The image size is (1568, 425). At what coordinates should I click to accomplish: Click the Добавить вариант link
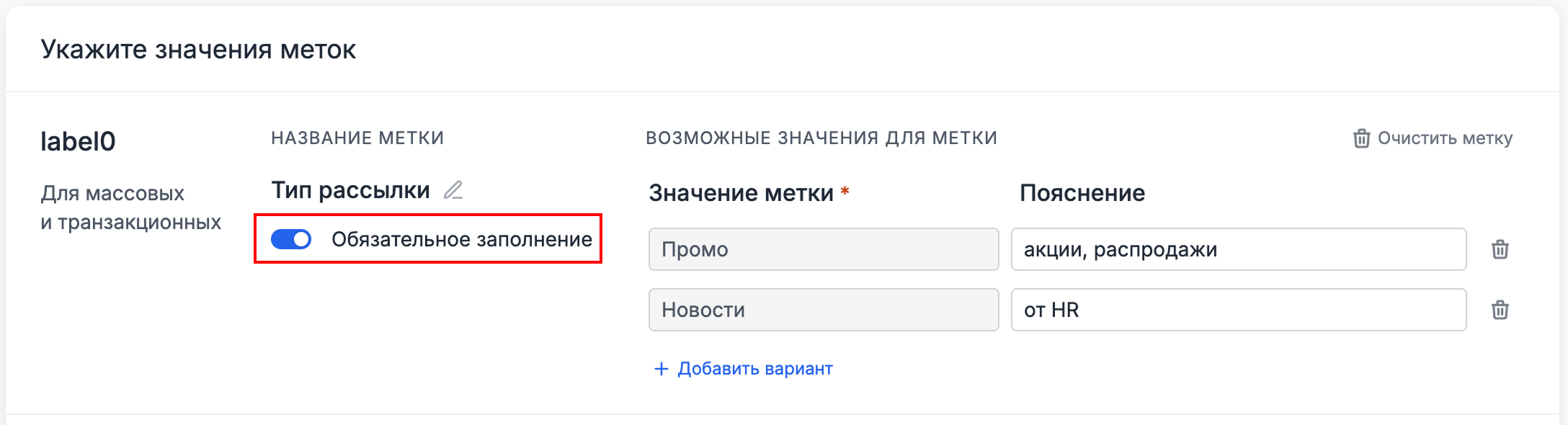tap(754, 369)
